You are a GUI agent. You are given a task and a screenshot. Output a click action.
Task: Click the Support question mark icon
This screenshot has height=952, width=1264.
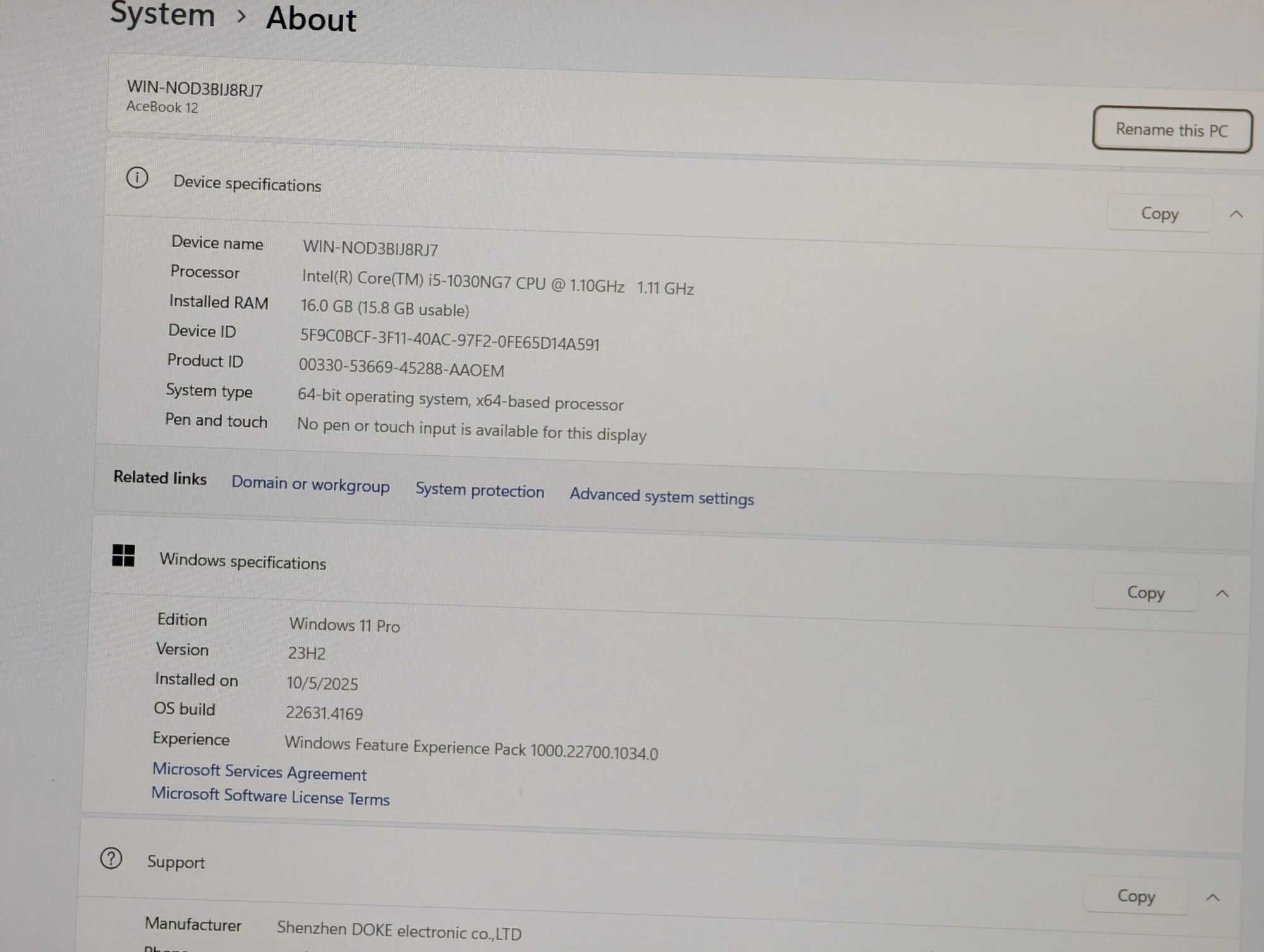pos(111,858)
